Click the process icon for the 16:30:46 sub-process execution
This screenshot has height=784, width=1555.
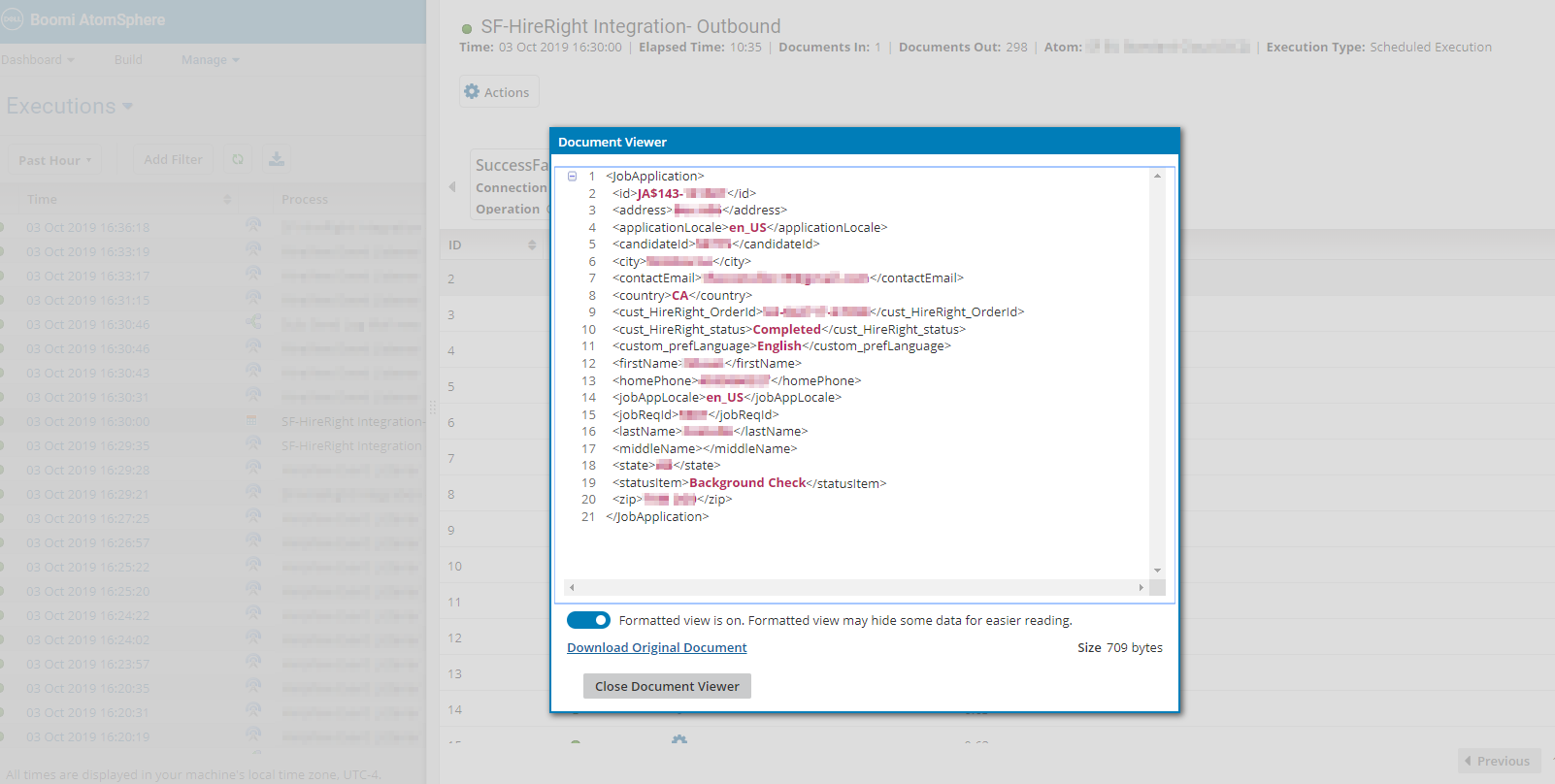click(x=253, y=322)
